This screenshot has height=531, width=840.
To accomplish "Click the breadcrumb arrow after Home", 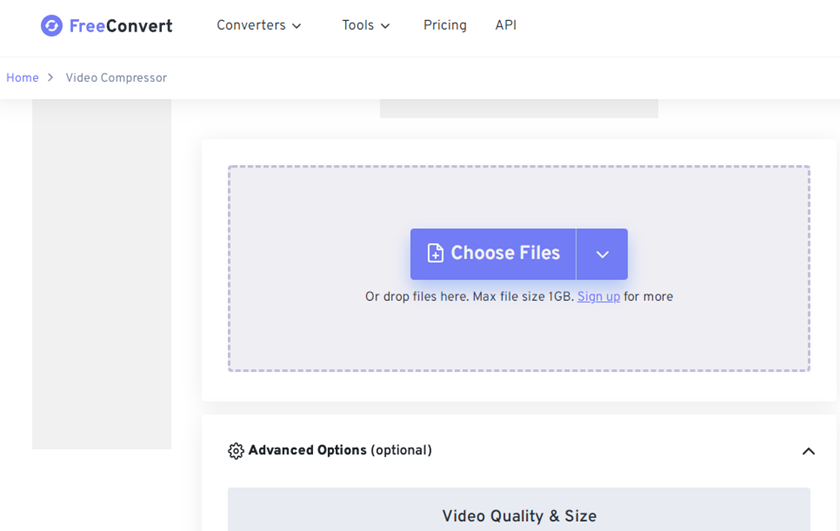I will click(50, 78).
